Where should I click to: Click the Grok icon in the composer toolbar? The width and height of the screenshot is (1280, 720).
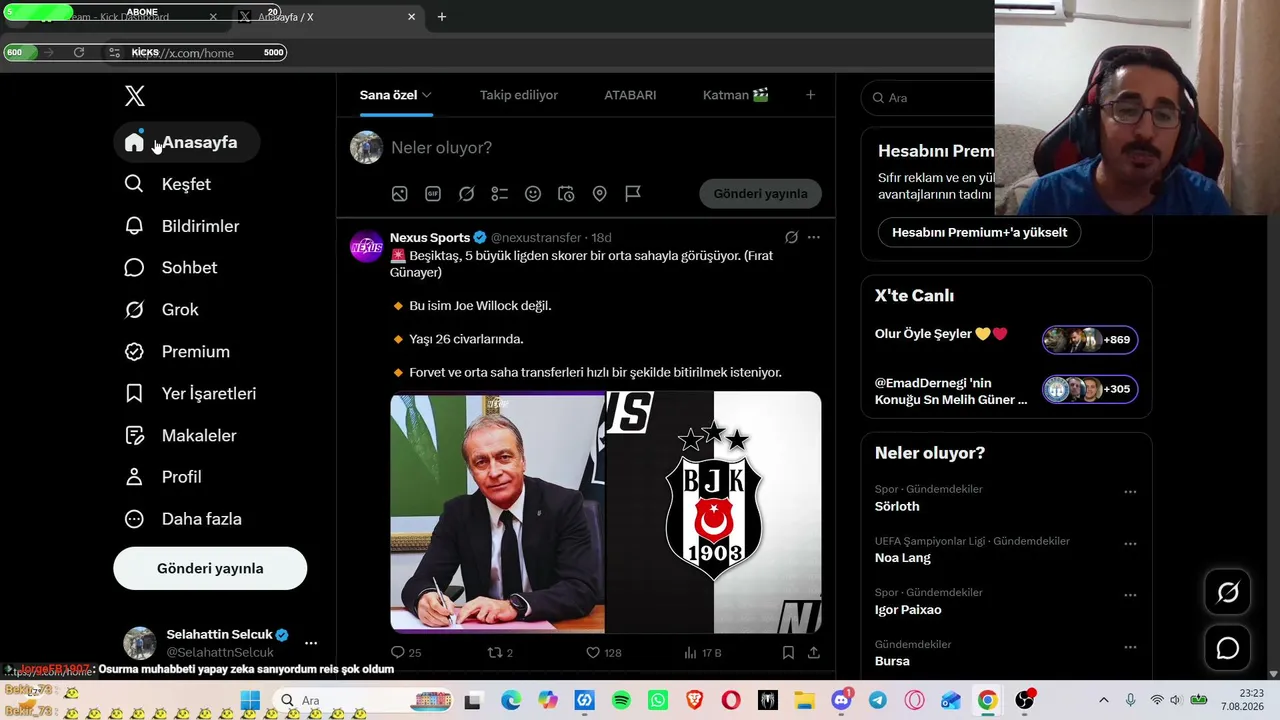point(466,194)
